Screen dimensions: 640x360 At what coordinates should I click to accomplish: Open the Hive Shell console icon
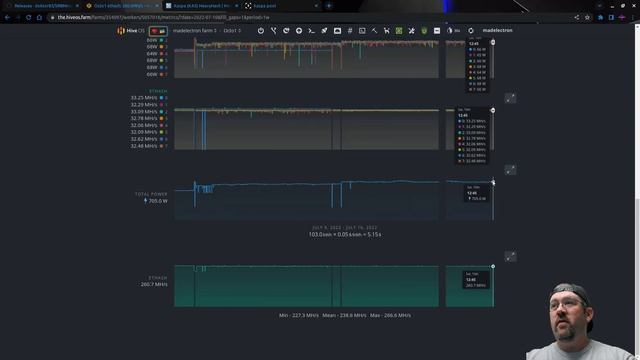(x=362, y=31)
